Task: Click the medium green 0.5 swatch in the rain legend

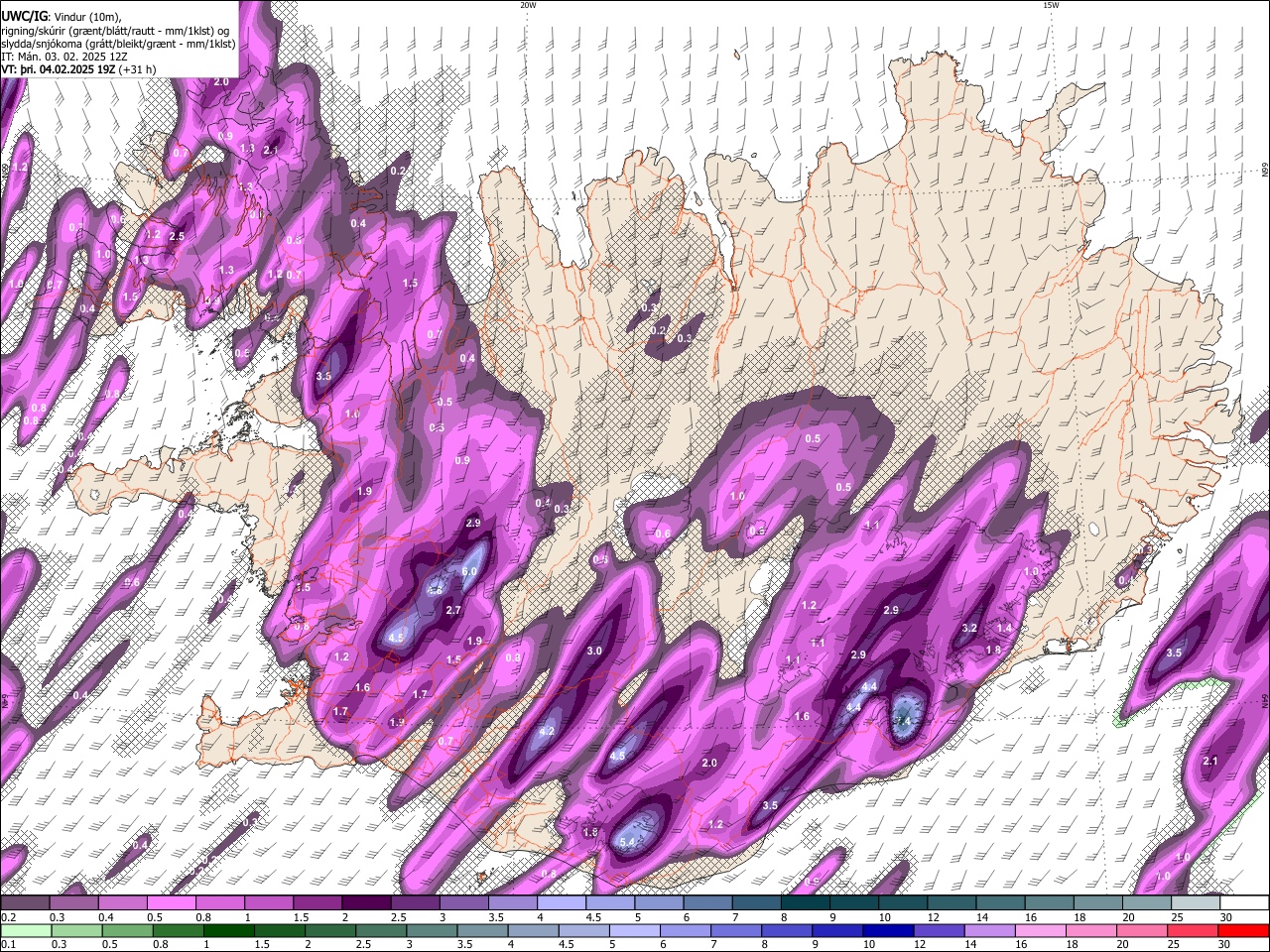Action: pos(127,930)
